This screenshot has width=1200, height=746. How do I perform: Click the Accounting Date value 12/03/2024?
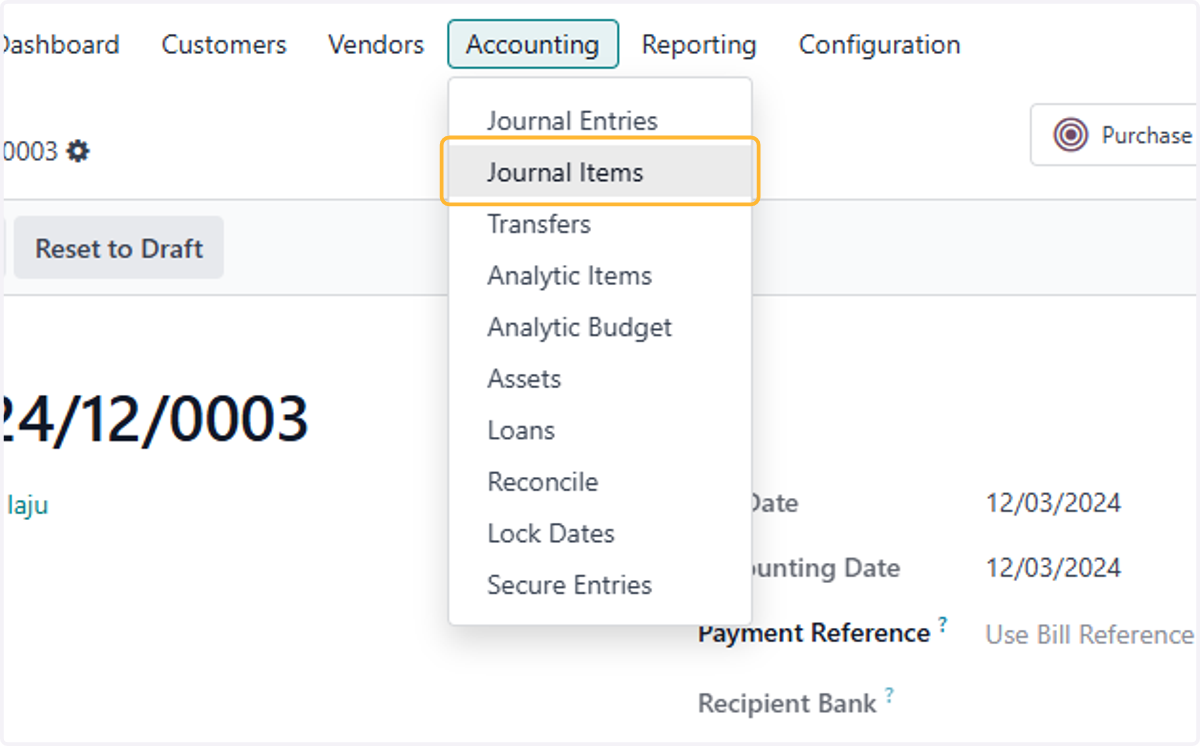pos(1053,568)
